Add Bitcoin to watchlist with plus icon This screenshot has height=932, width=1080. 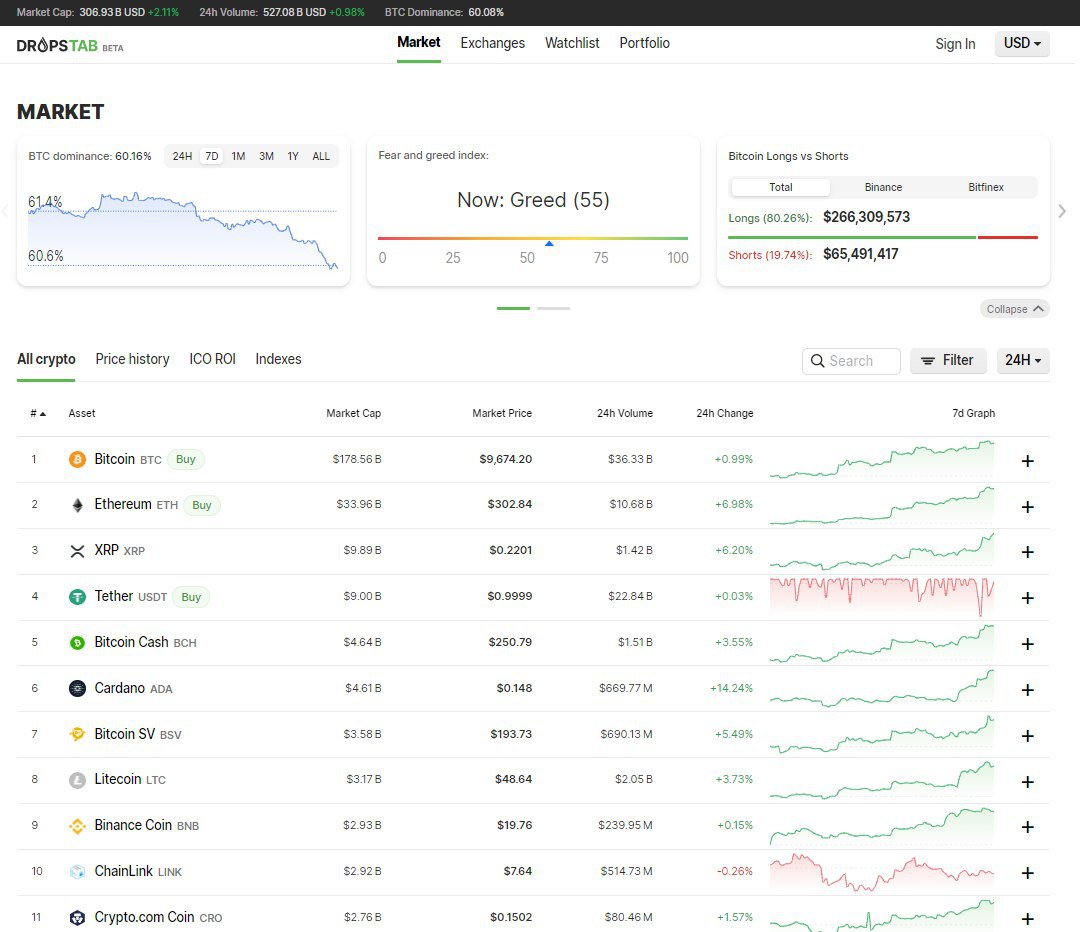click(x=1028, y=461)
